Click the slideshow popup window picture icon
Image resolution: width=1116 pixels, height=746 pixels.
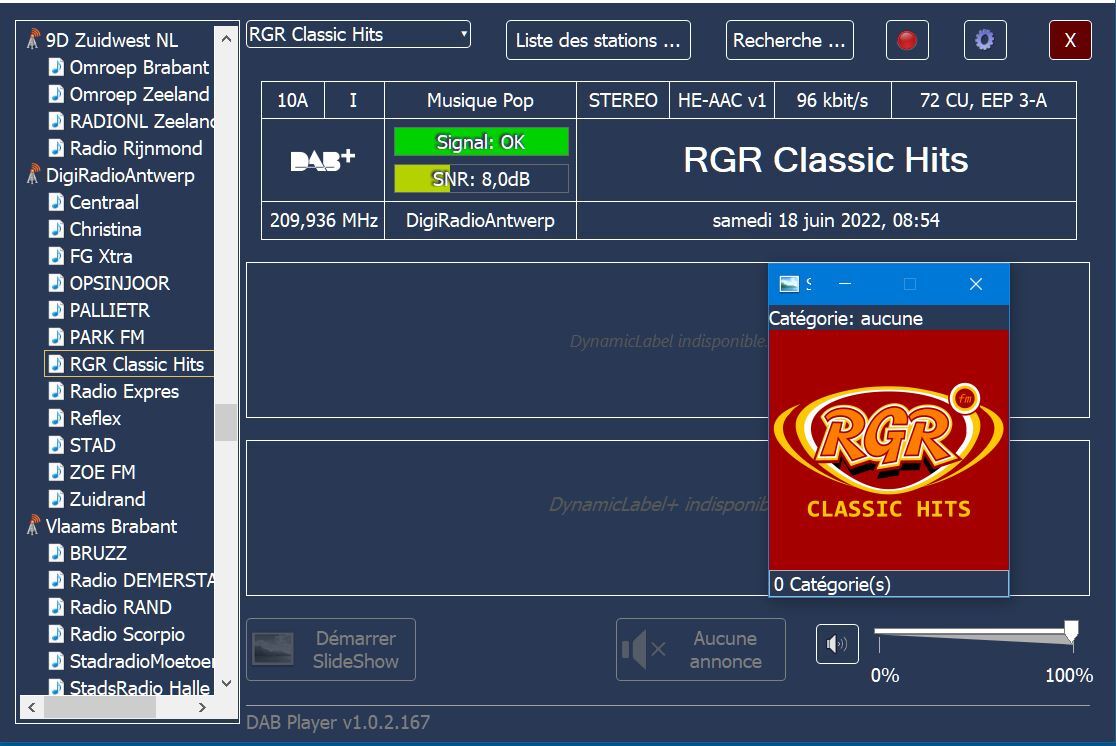point(789,284)
